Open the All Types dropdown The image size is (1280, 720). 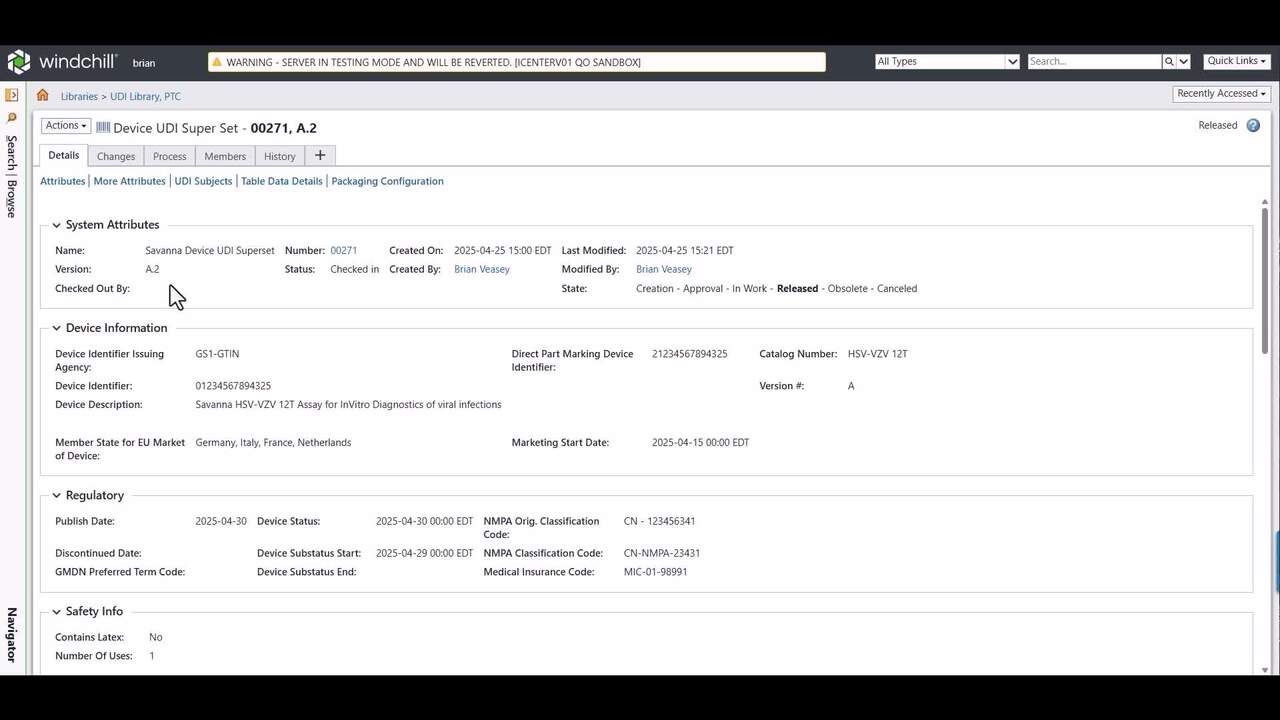click(x=946, y=62)
